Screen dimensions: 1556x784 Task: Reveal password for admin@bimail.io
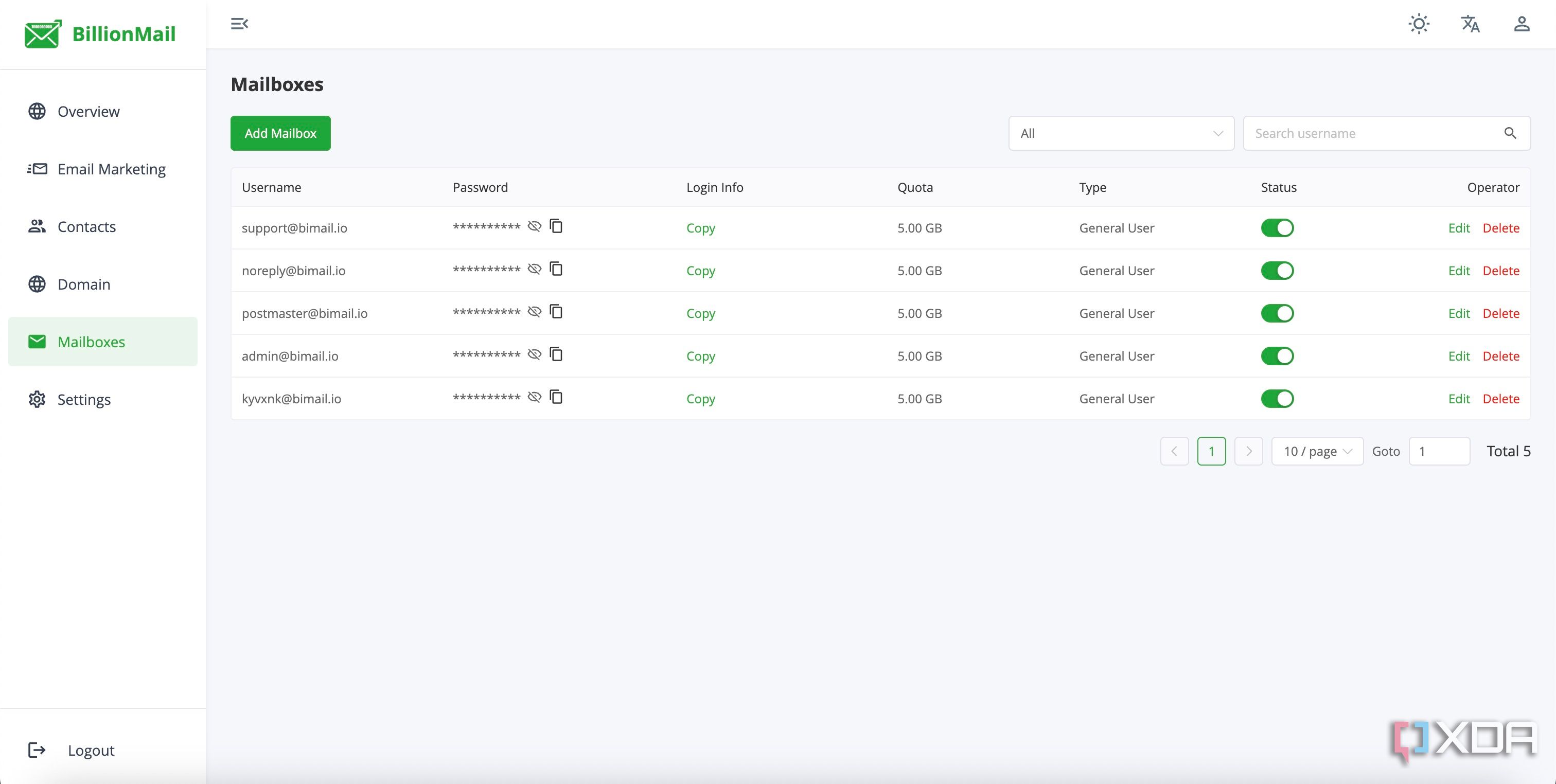[534, 354]
